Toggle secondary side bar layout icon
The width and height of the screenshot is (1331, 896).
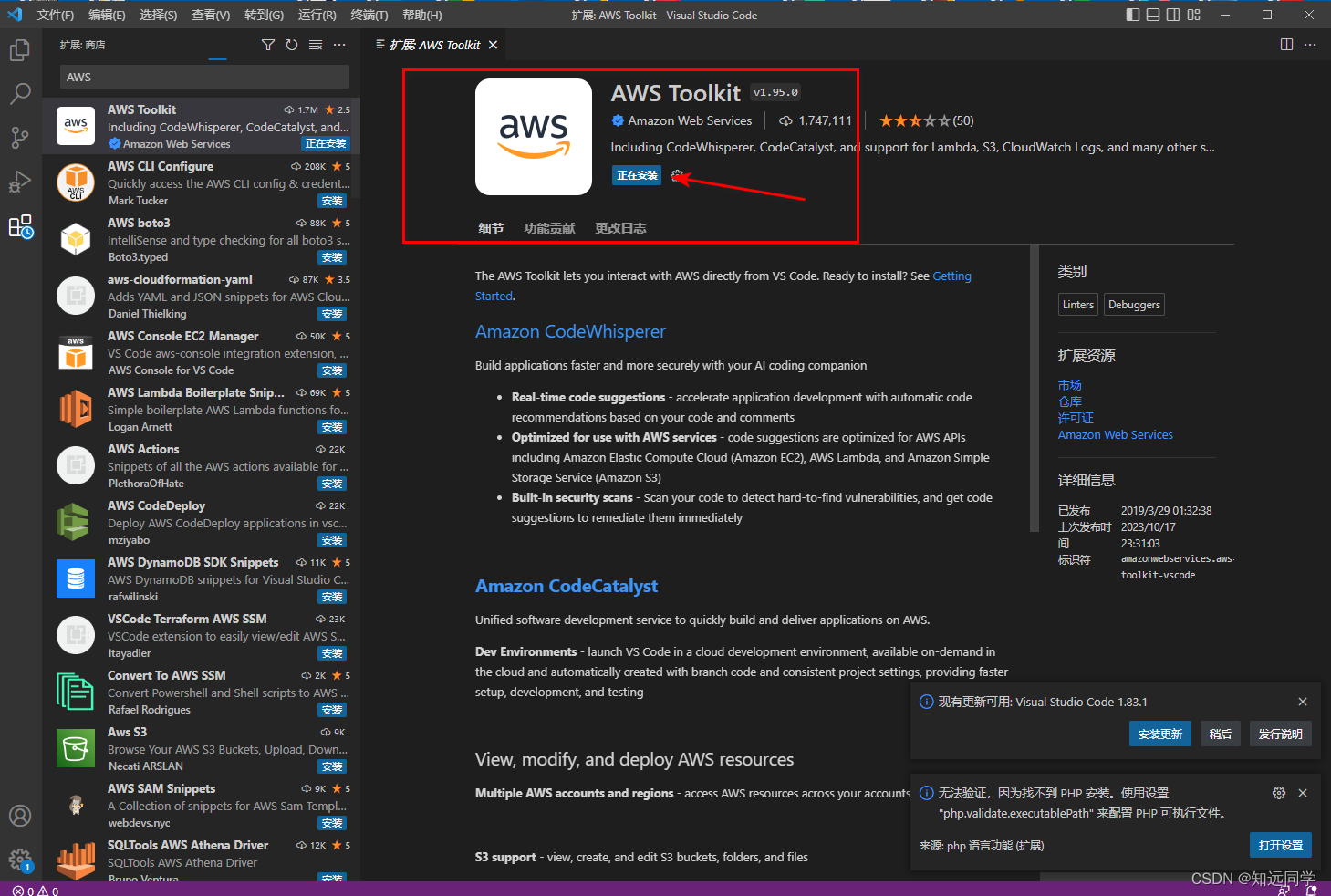point(1173,15)
